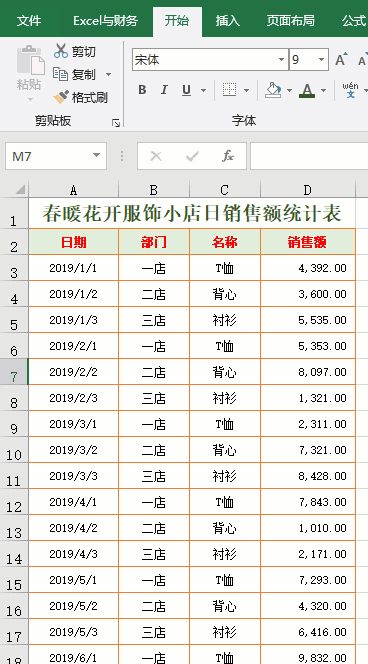Select sales cell 7,843.00

308,502
